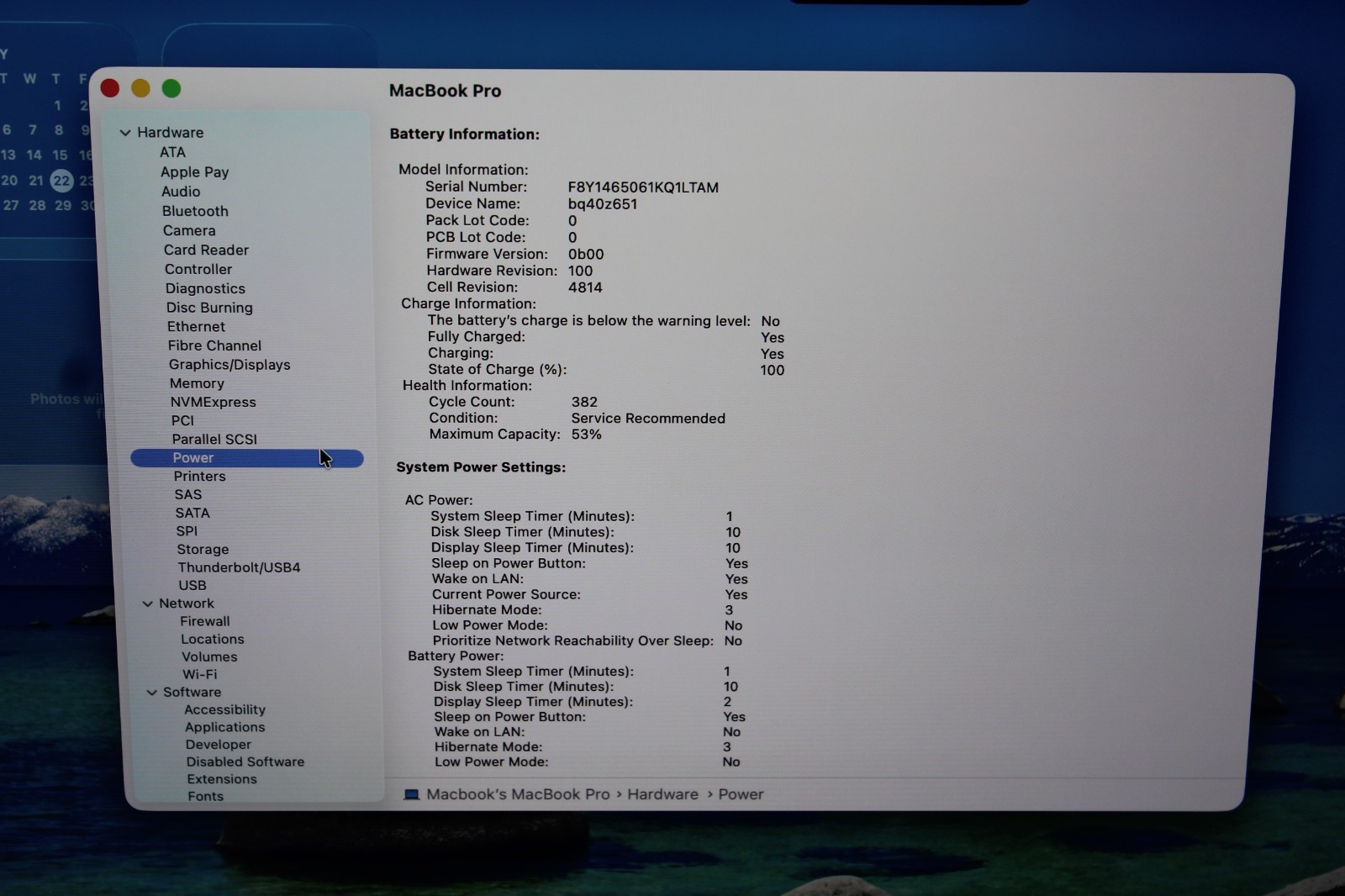Select PCI in the sidebar
This screenshot has width=1345, height=896.
[182, 420]
